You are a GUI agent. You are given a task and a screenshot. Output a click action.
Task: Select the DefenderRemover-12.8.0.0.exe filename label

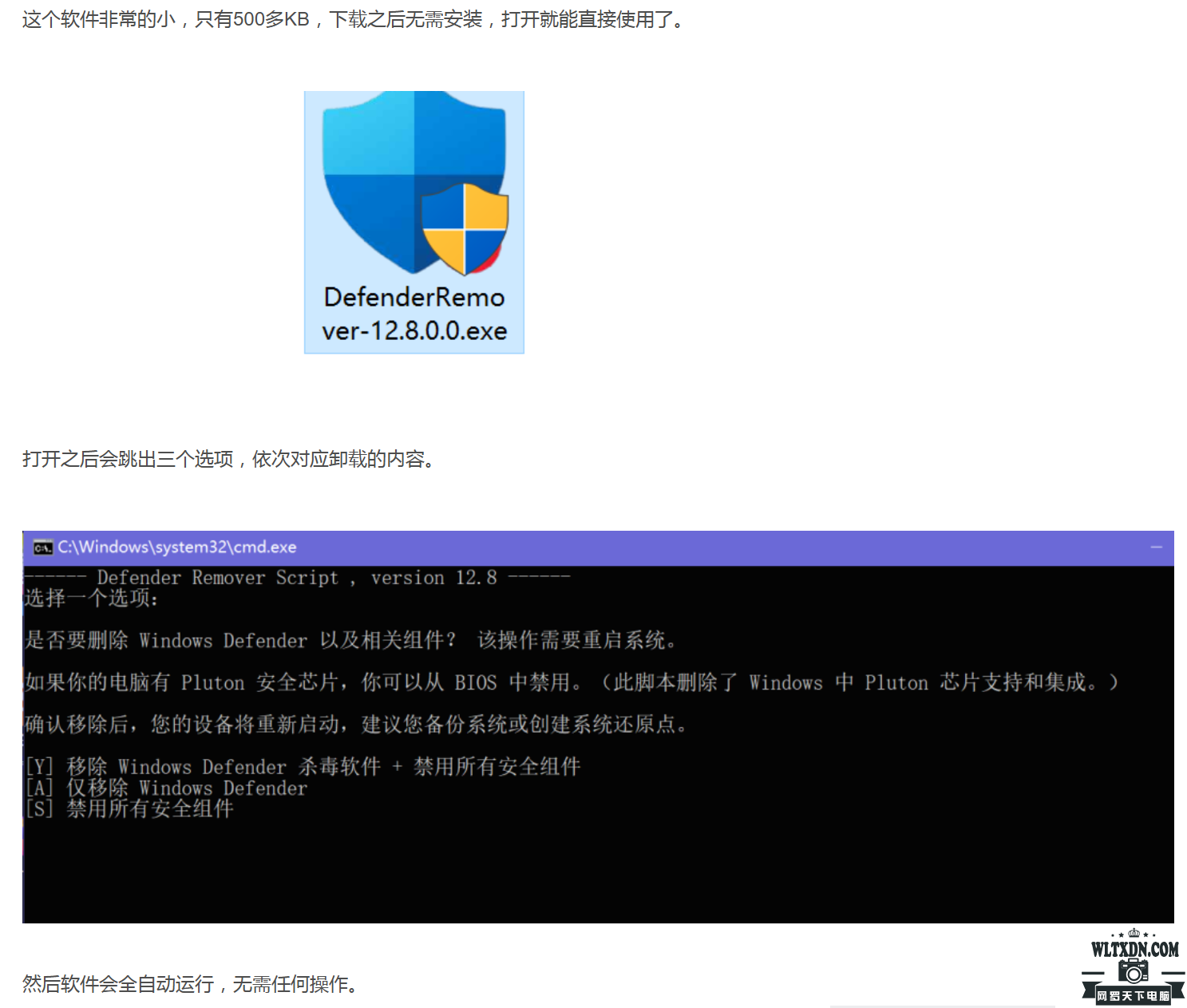[x=414, y=314]
